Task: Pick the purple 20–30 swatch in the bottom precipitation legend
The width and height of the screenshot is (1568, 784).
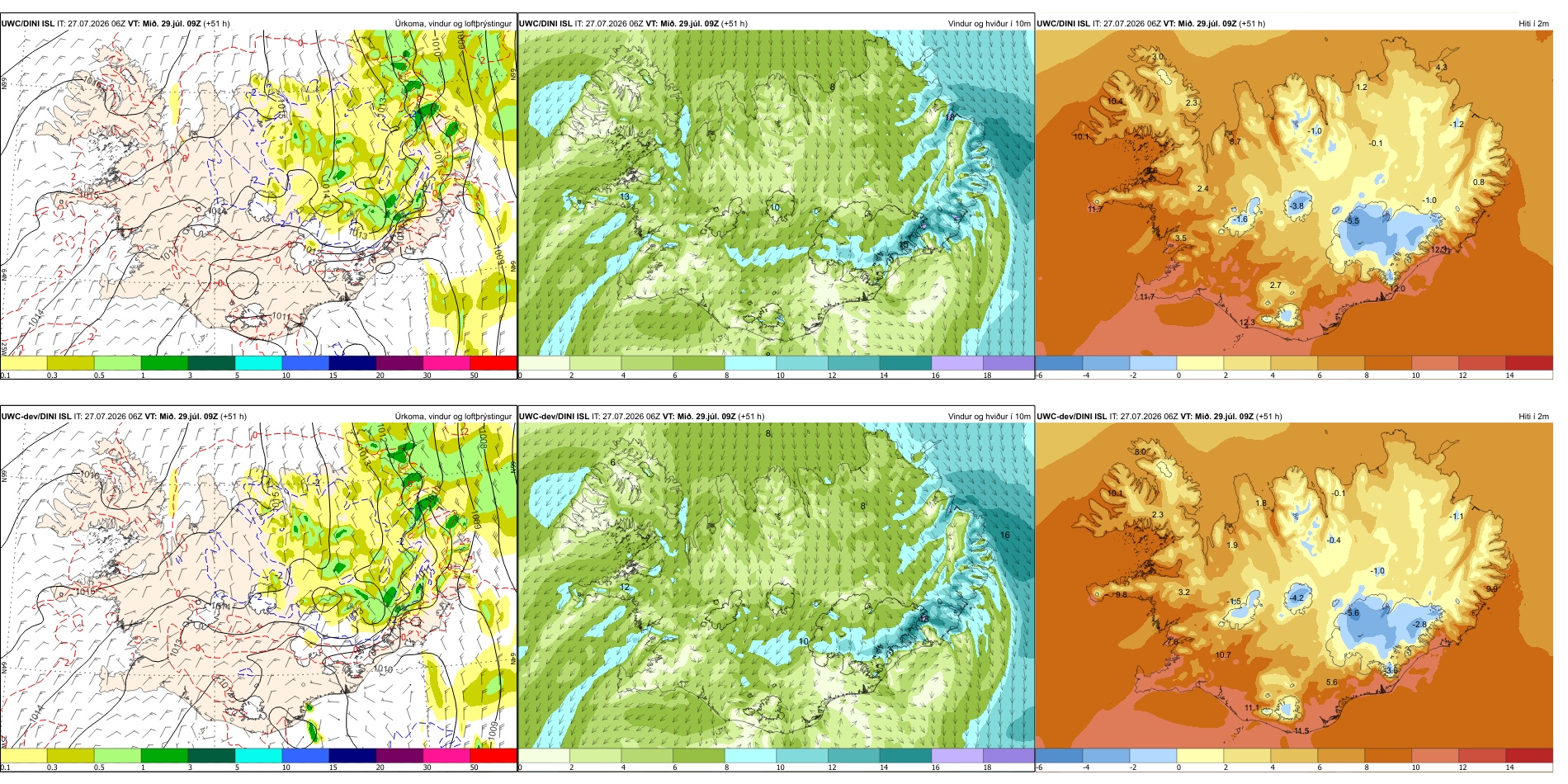Action: pyautogui.click(x=399, y=755)
